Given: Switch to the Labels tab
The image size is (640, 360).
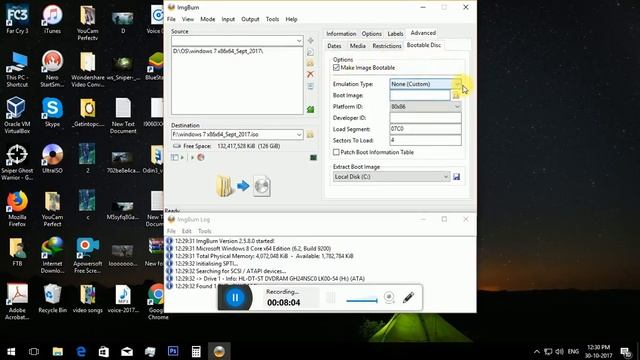Looking at the screenshot, I should point(395,33).
